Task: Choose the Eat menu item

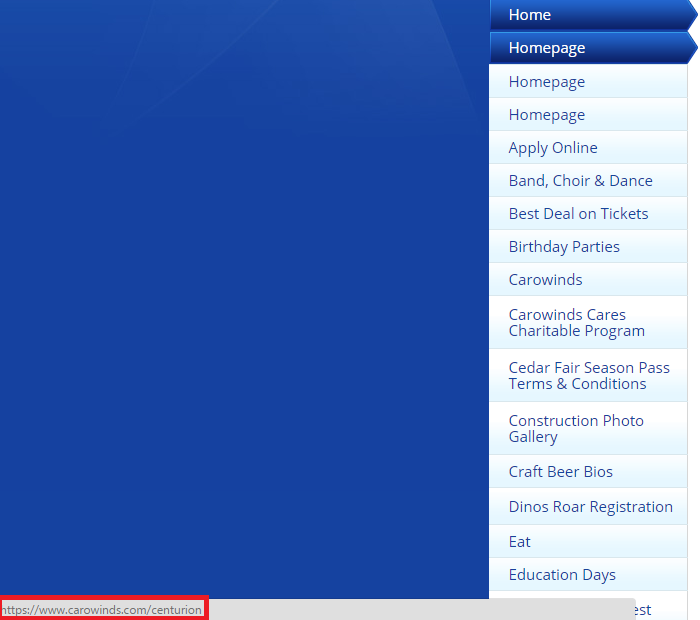Action: pyautogui.click(x=520, y=542)
